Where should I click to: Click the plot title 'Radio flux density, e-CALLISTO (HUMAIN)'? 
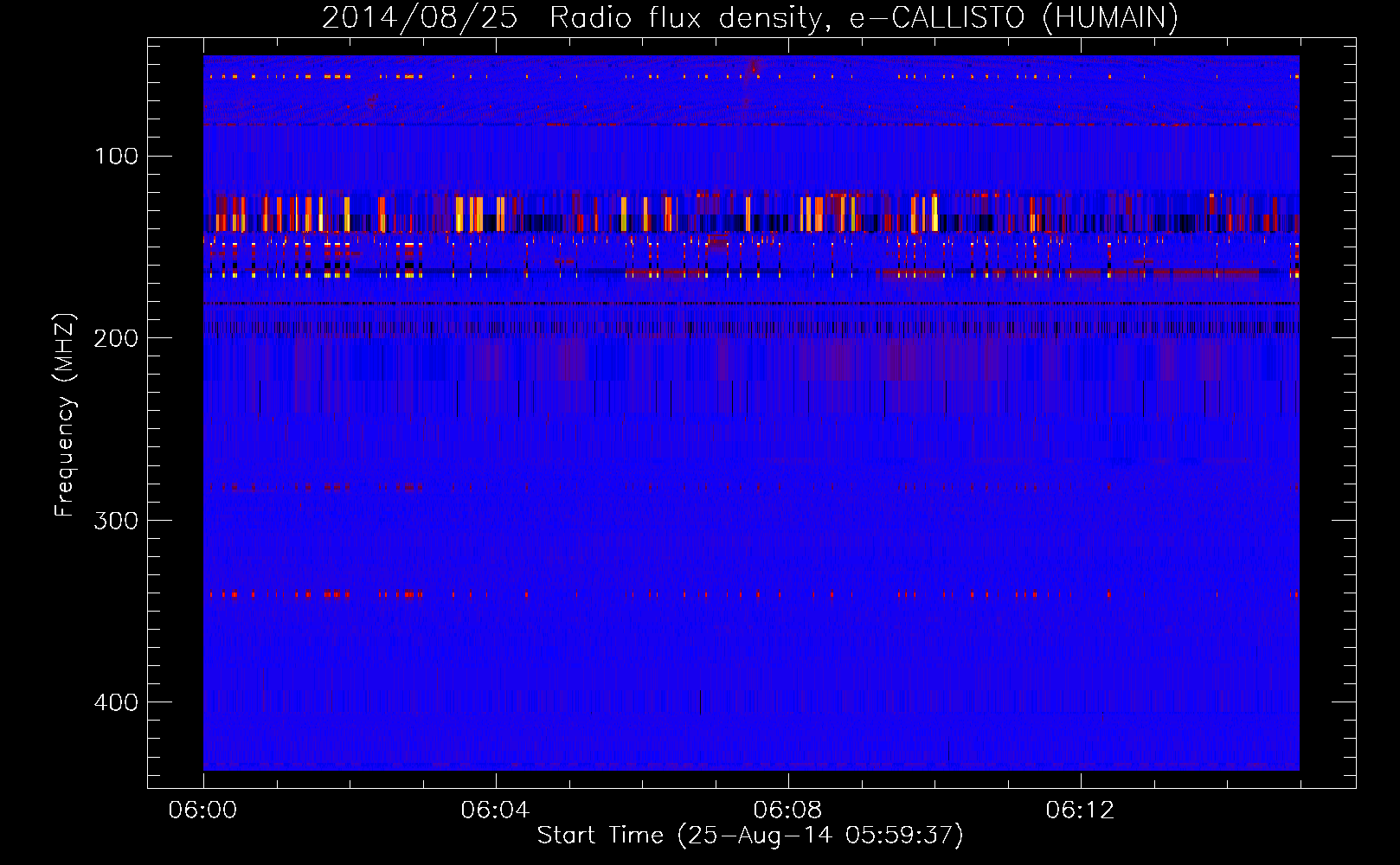864,17
